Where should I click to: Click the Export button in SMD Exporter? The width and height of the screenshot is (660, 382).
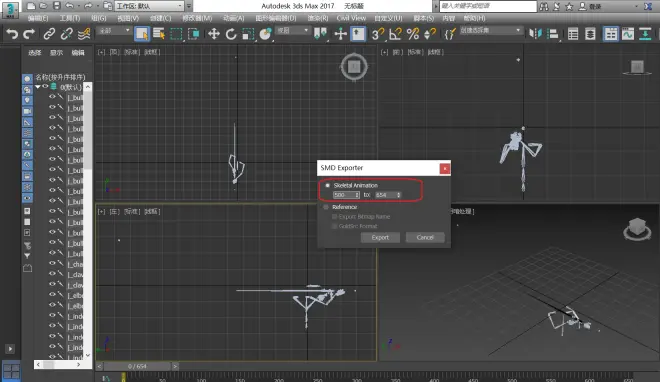[380, 237]
